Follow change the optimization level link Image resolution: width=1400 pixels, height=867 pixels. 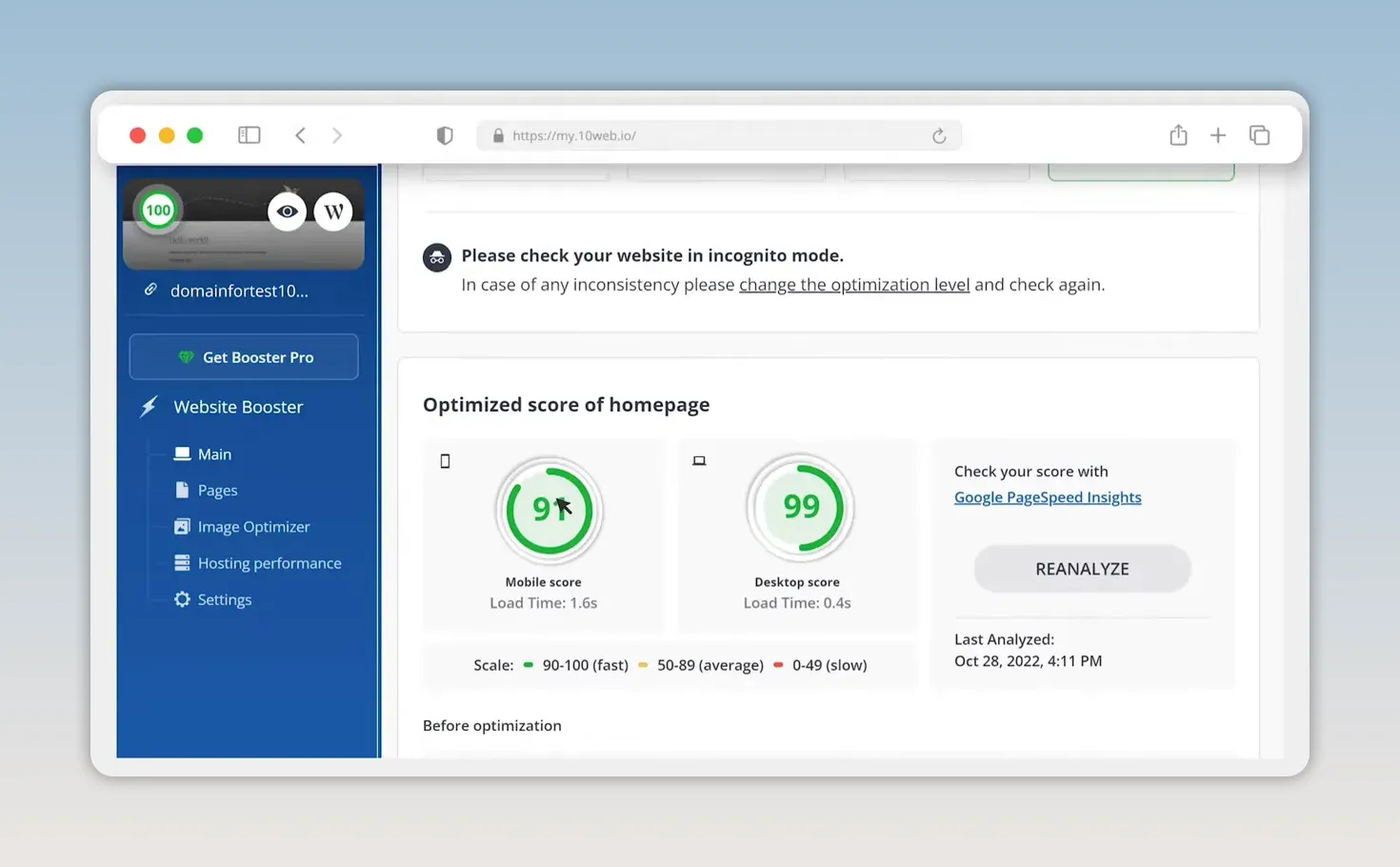click(854, 285)
